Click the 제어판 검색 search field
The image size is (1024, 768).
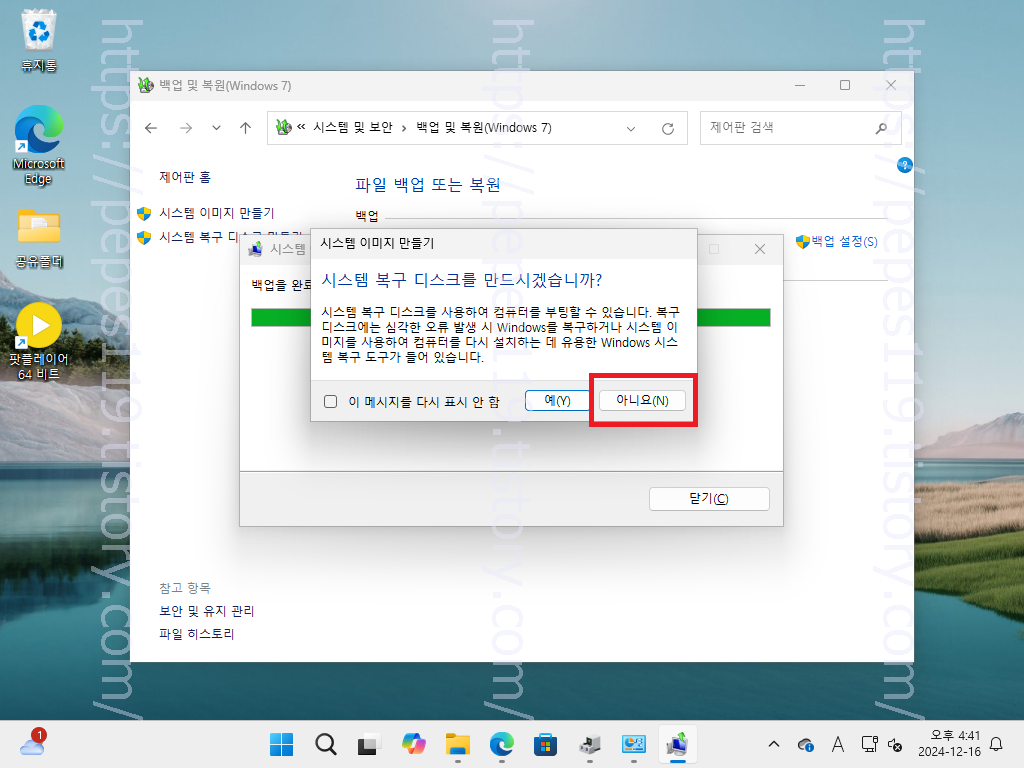click(x=800, y=128)
